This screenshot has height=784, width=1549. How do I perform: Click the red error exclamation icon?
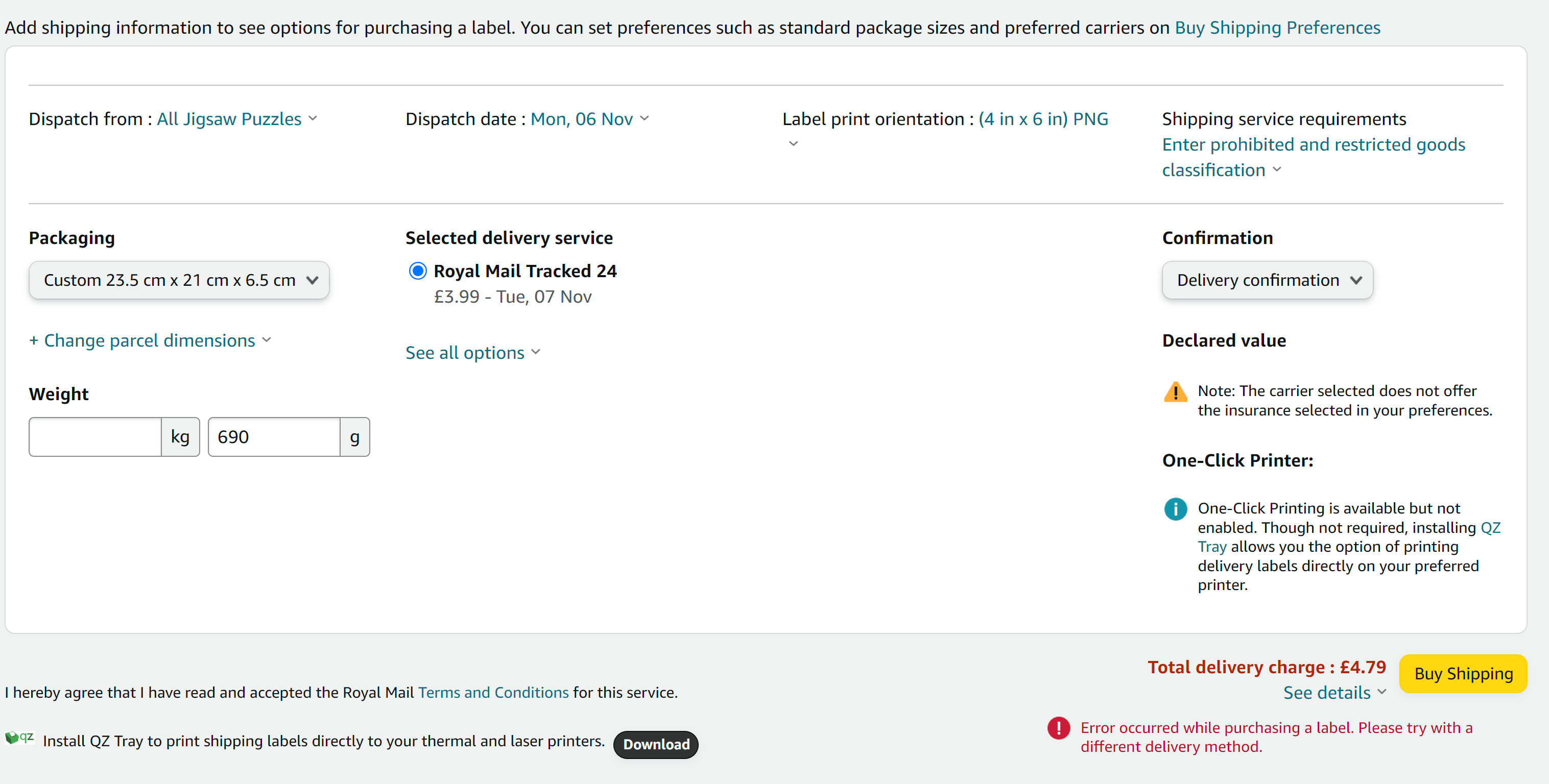coord(1058,727)
